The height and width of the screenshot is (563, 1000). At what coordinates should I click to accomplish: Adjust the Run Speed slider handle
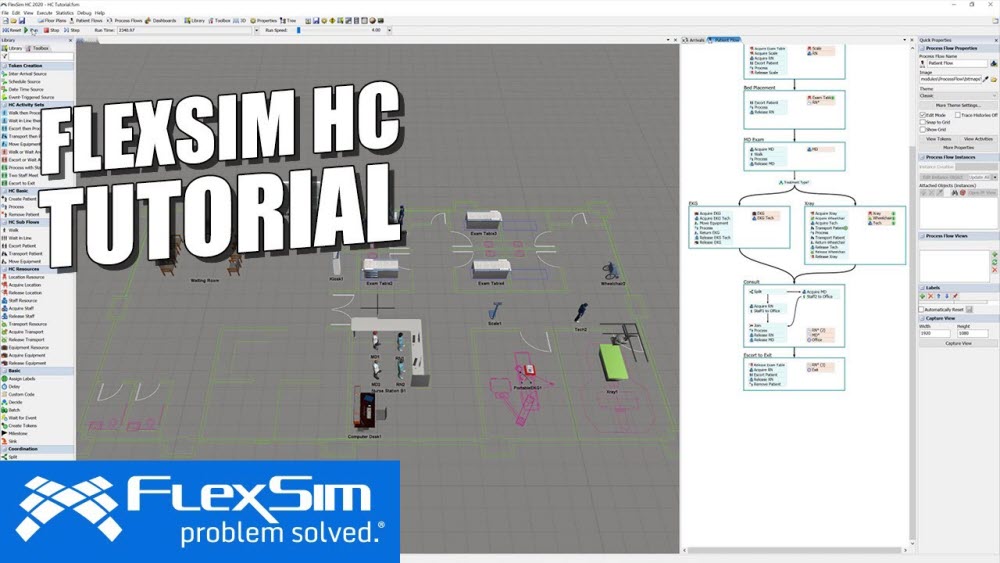click(x=298, y=30)
